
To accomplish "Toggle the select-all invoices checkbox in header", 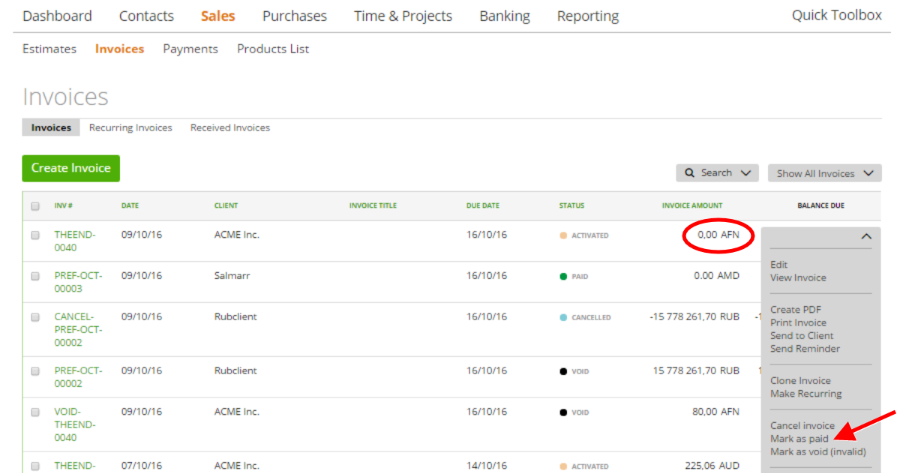I will tap(35, 206).
